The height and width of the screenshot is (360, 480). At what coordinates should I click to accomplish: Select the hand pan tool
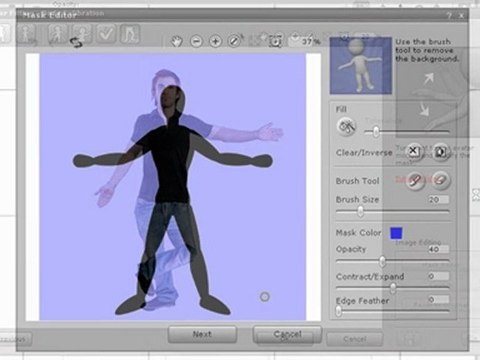click(176, 42)
